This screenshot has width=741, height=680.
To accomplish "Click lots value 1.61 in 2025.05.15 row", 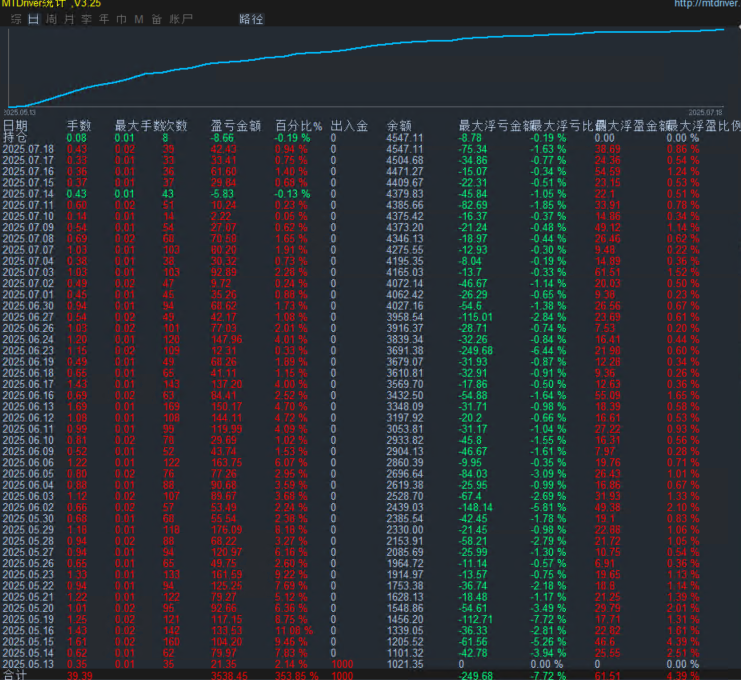I will click(x=77, y=642).
